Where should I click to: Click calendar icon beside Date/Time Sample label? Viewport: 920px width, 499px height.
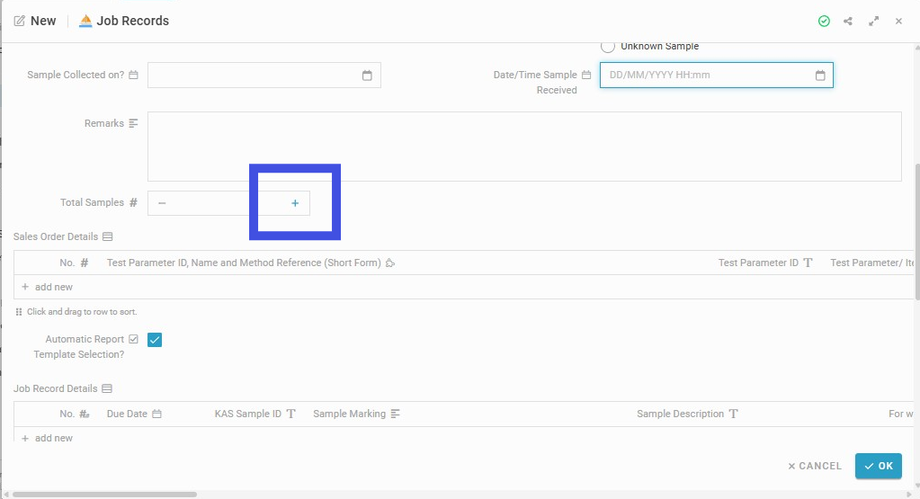pos(586,75)
